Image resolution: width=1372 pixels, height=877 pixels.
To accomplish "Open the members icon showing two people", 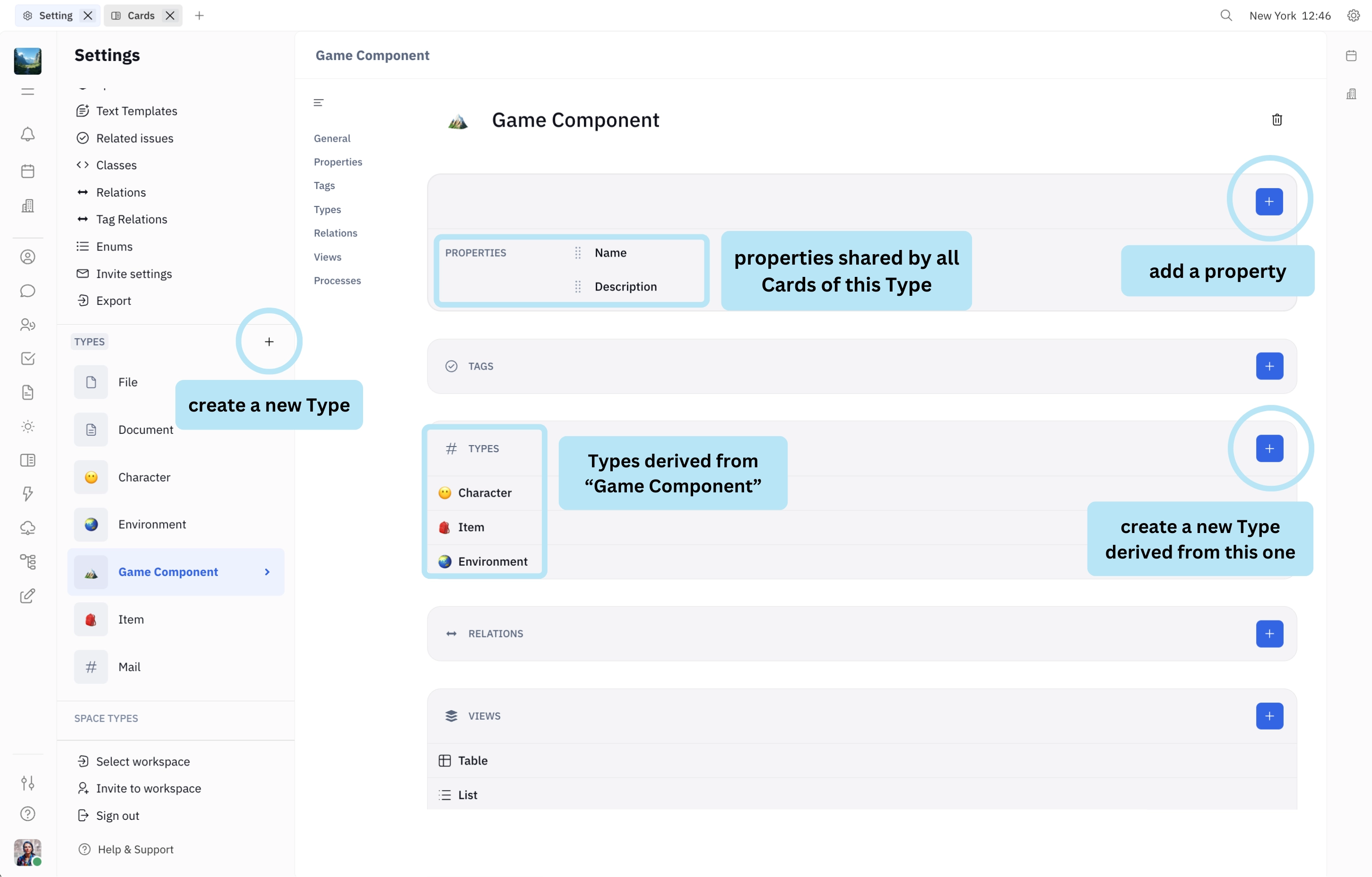I will click(x=27, y=325).
